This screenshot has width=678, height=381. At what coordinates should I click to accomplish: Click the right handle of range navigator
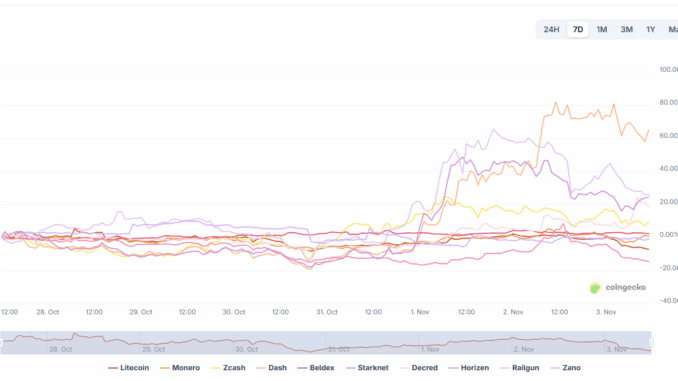coord(651,343)
